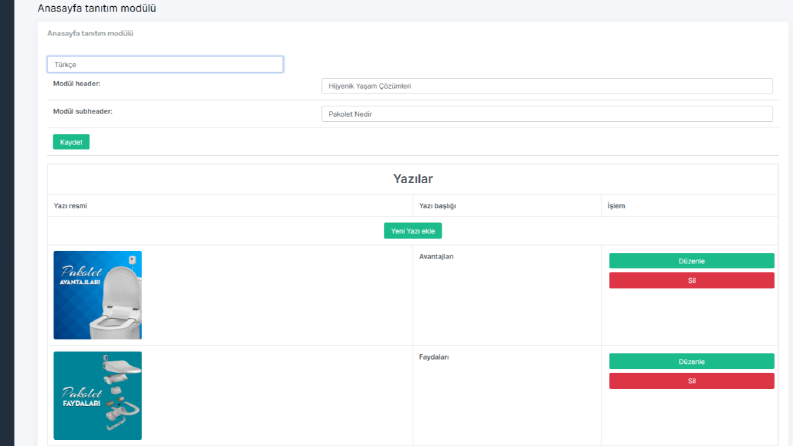Image resolution: width=793 pixels, height=446 pixels.
Task: Select the page title Anasayfa tanıtım modülü
Action: pos(97,8)
